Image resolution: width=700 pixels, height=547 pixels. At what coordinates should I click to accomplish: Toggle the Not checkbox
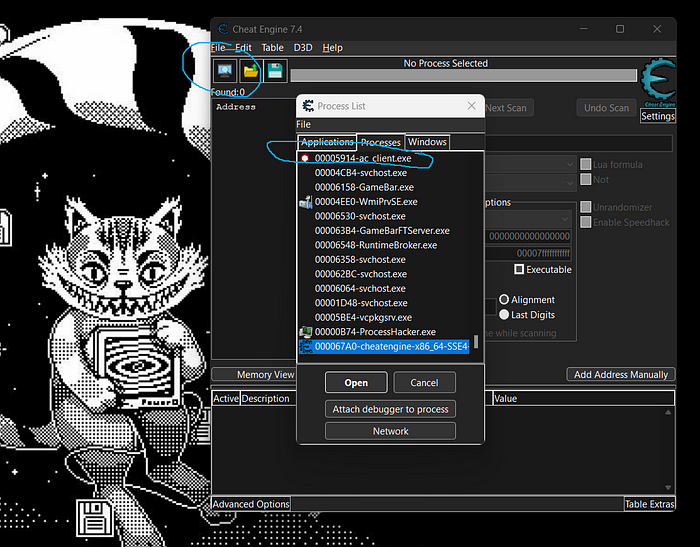pos(586,179)
